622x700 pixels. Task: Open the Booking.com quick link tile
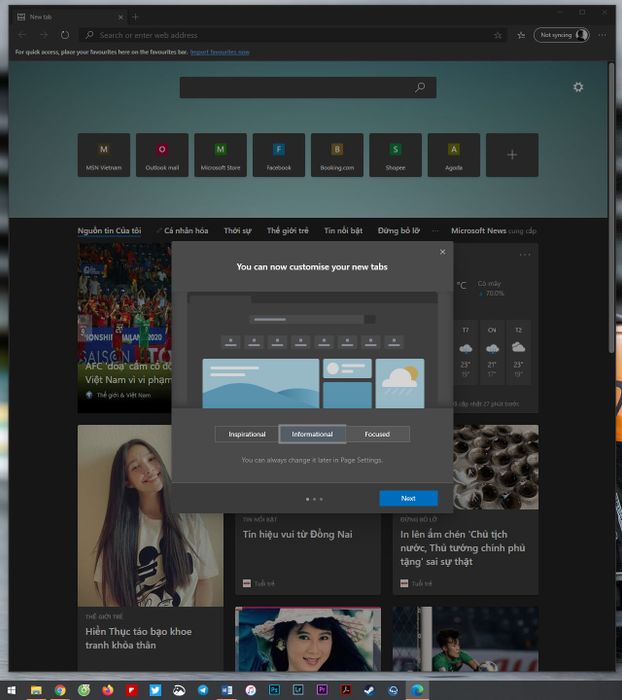coord(337,155)
